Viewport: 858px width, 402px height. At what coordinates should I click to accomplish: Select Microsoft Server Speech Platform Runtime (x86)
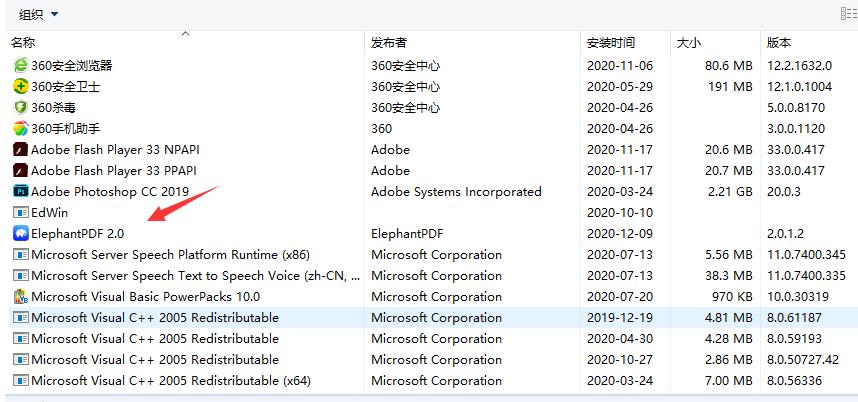(170, 254)
